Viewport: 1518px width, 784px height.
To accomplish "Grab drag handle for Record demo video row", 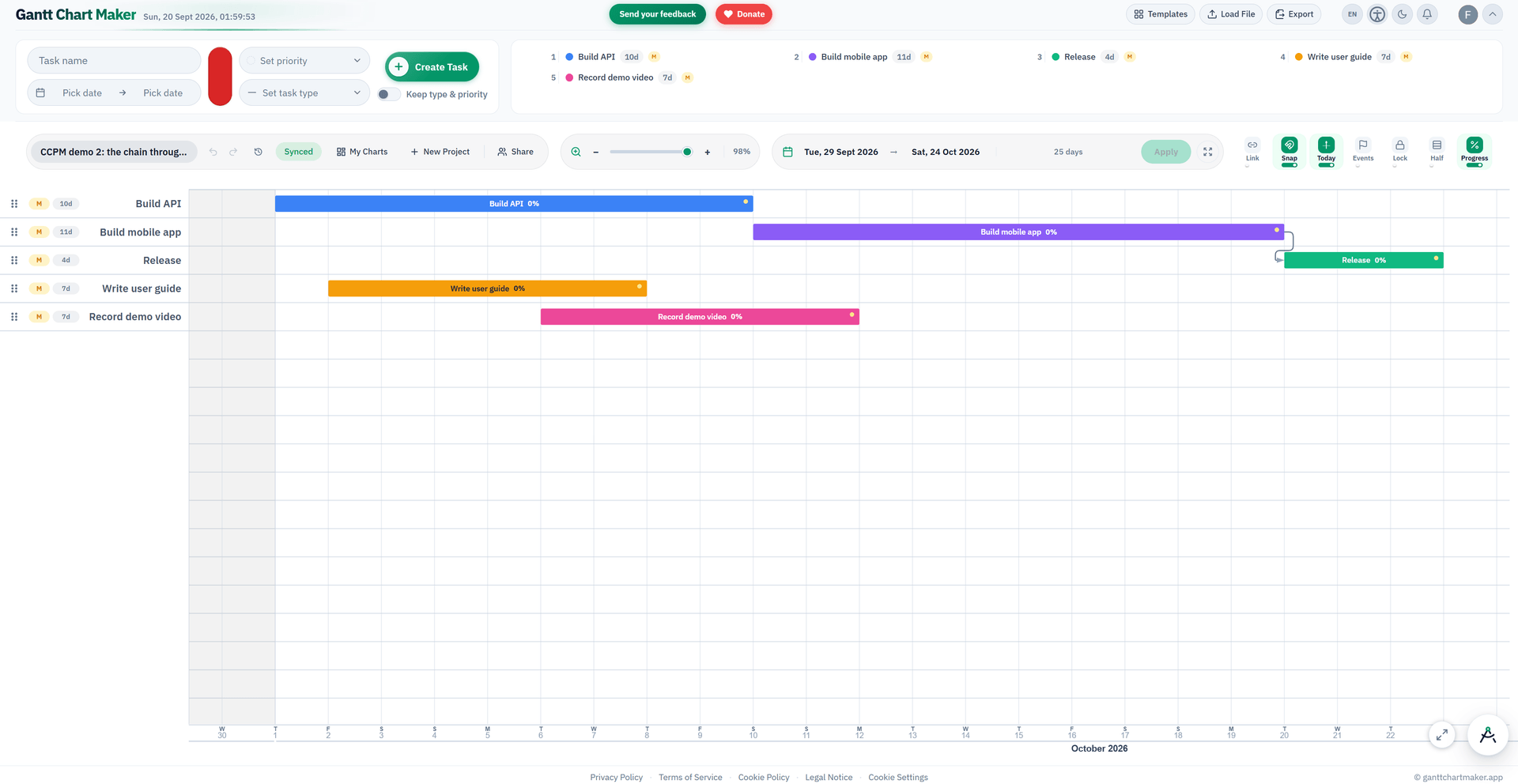I will [14, 317].
